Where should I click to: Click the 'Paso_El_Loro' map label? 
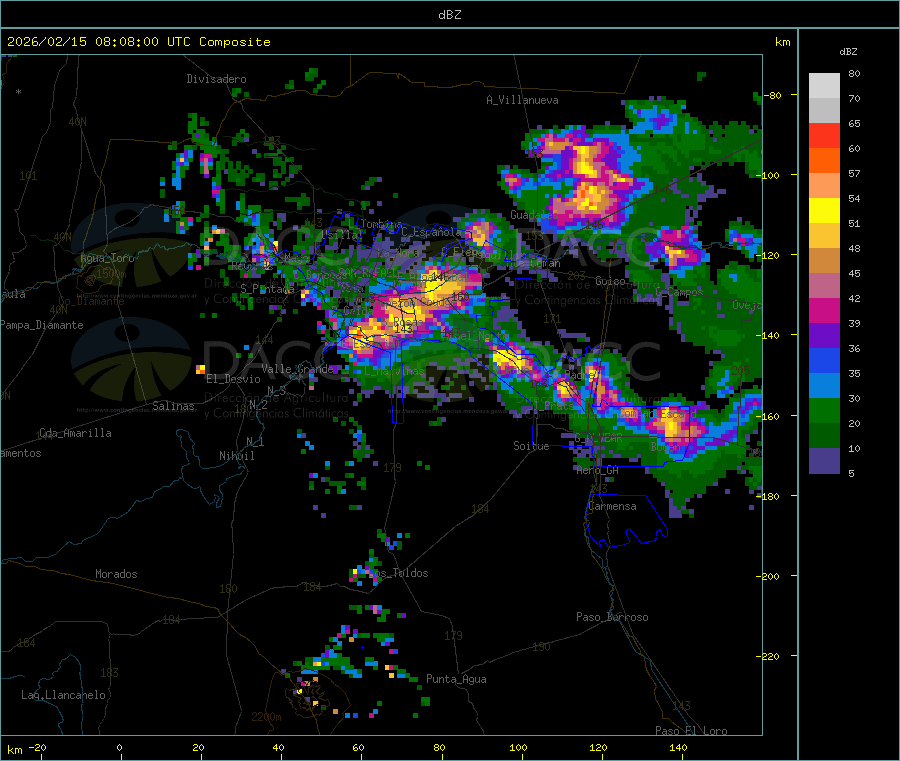point(691,731)
